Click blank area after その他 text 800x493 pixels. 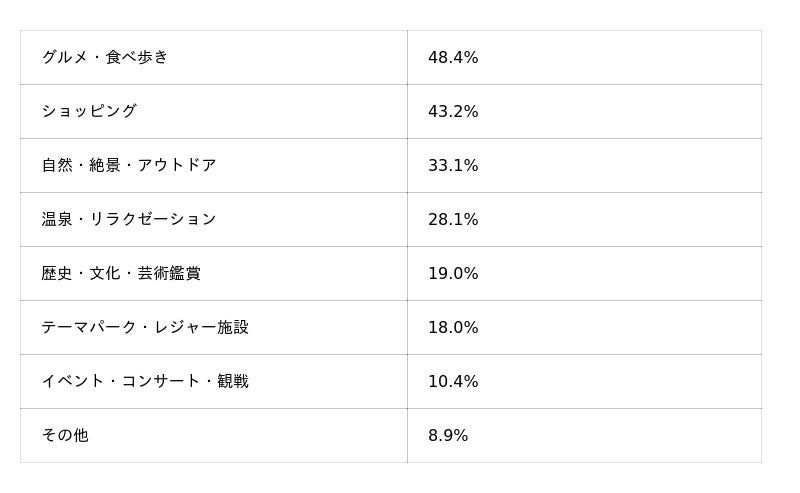(x=250, y=435)
